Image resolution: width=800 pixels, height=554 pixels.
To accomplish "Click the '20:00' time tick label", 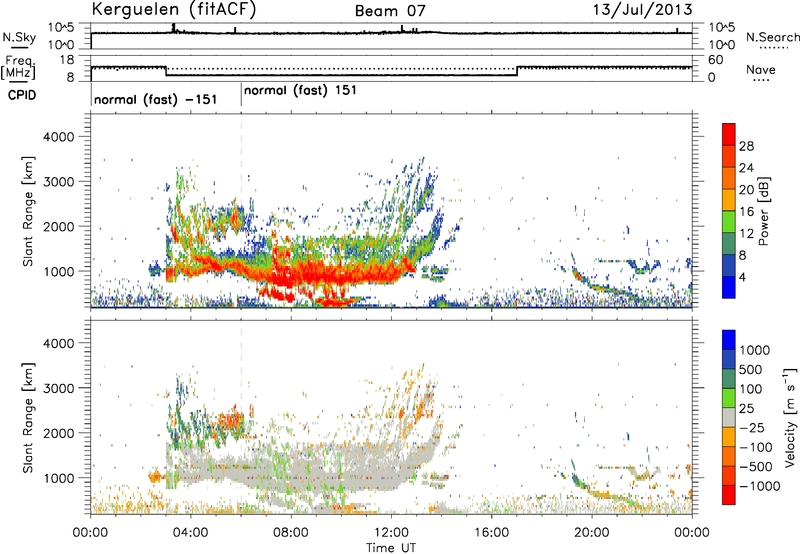I will 592,533.
